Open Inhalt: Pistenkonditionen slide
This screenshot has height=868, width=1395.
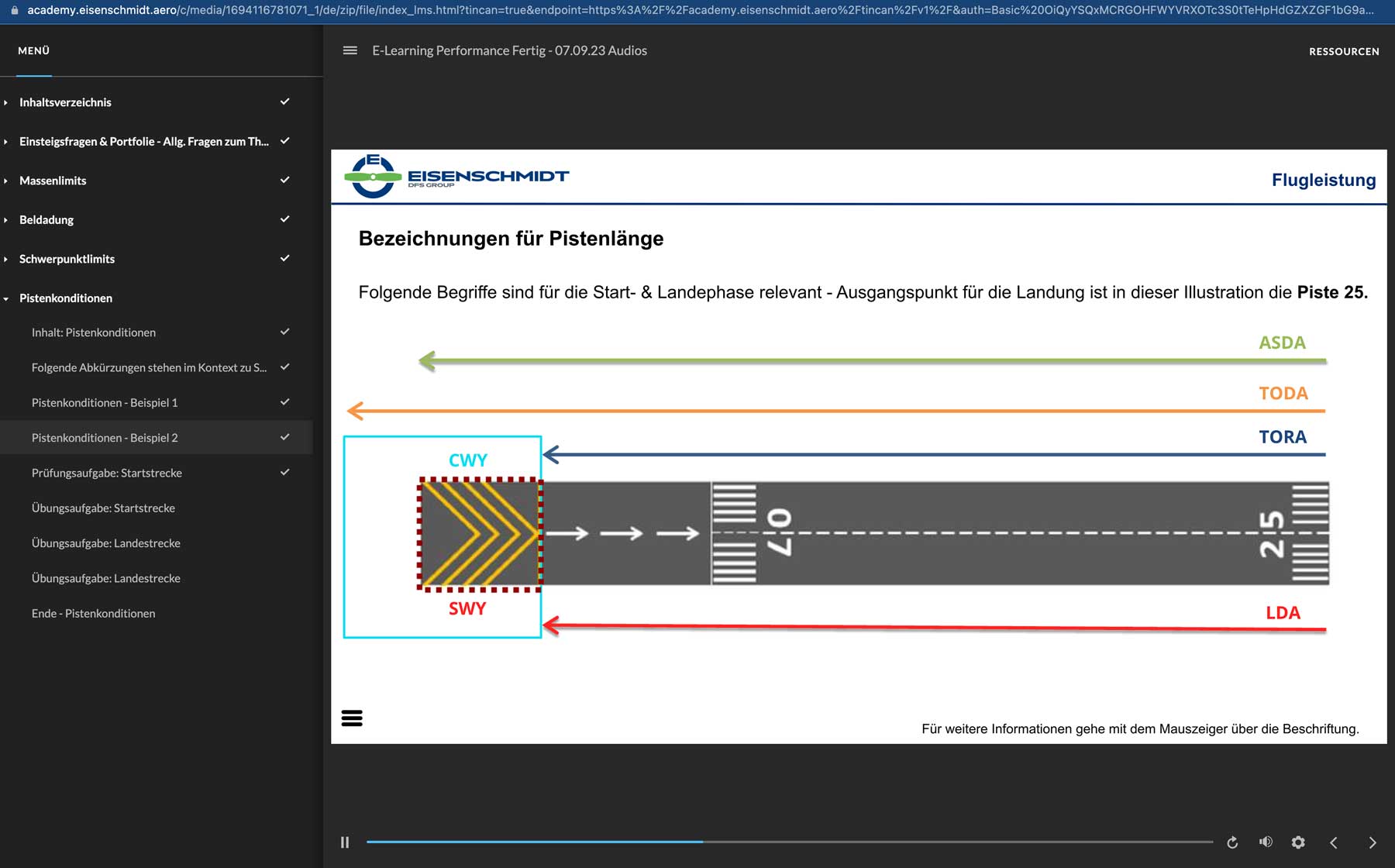point(94,332)
